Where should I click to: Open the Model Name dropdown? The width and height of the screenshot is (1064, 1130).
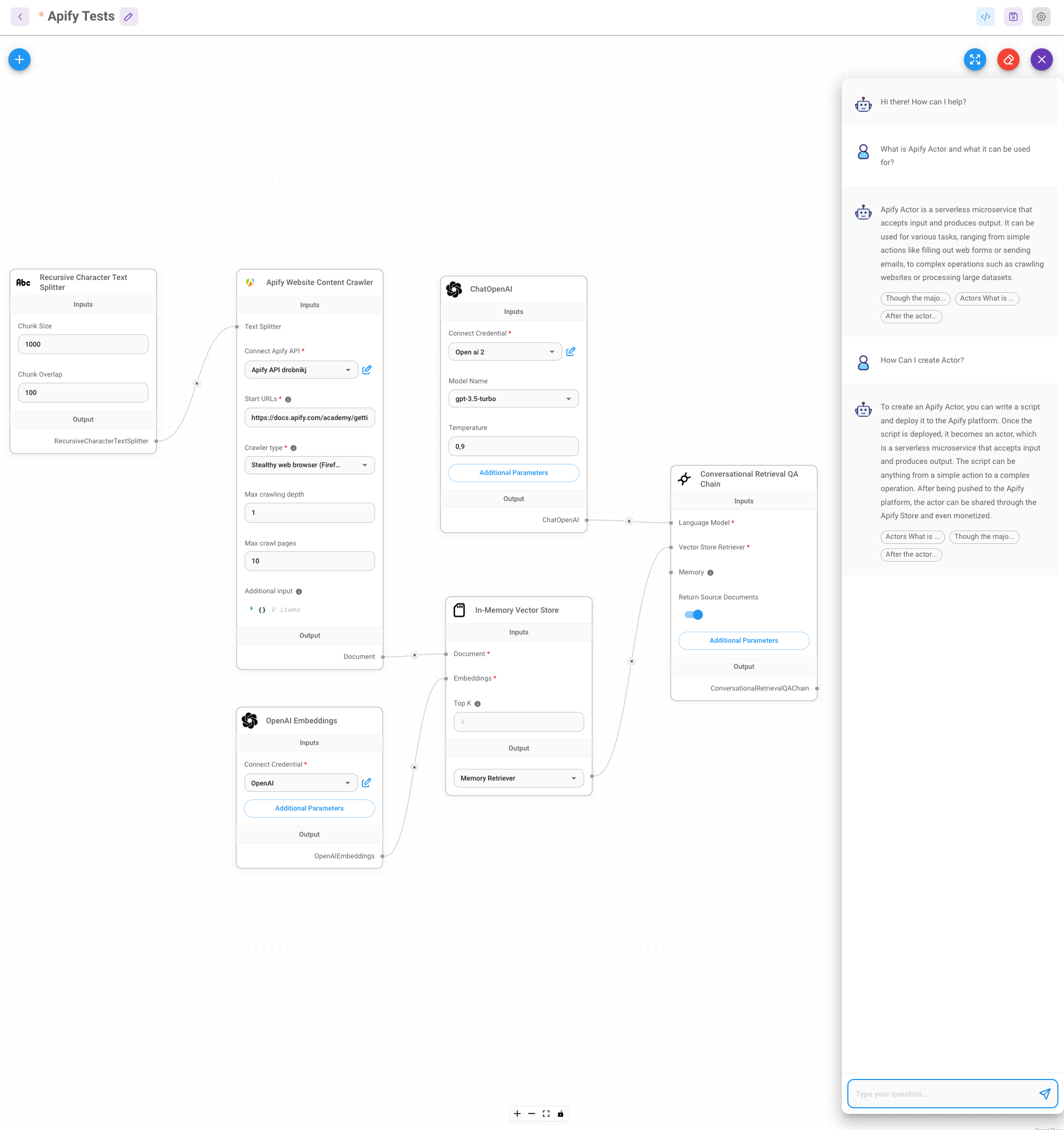[513, 398]
